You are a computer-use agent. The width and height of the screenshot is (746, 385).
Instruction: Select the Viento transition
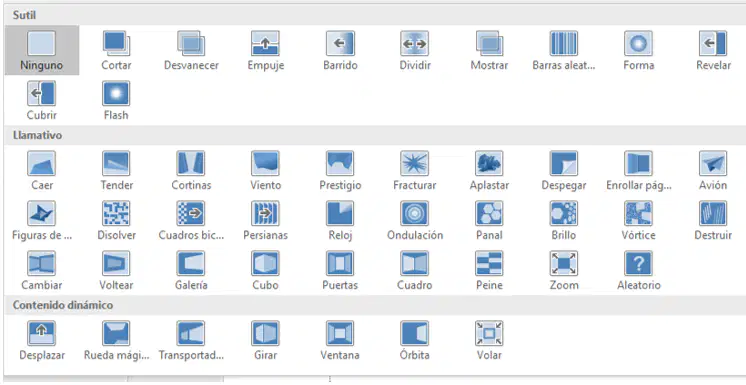click(x=265, y=170)
